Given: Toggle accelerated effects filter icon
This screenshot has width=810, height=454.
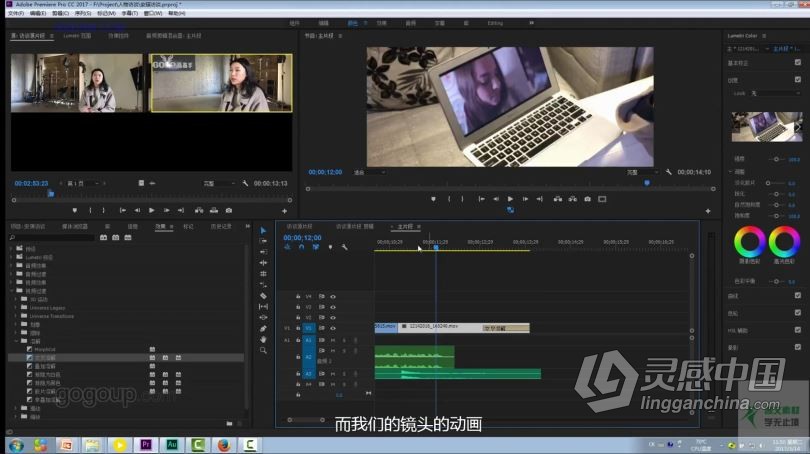Looking at the screenshot, I should [x=103, y=238].
